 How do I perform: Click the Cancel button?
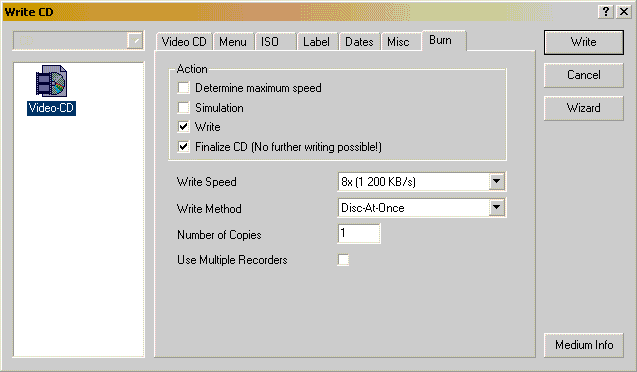pos(583,75)
